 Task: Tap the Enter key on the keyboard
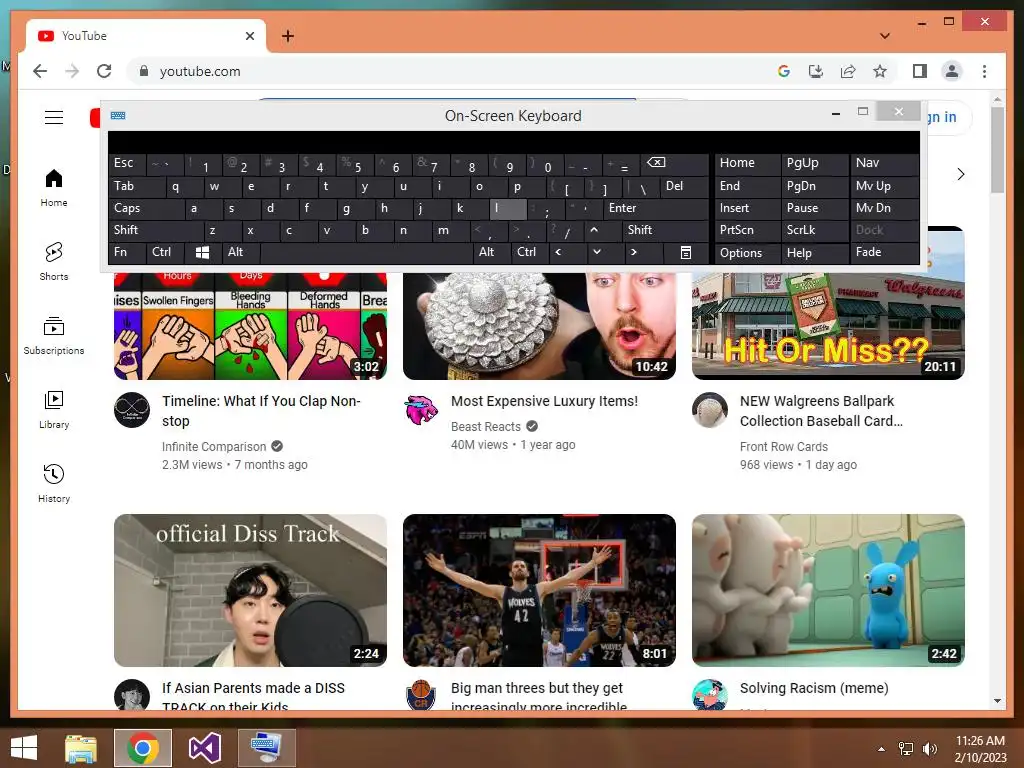pos(656,208)
